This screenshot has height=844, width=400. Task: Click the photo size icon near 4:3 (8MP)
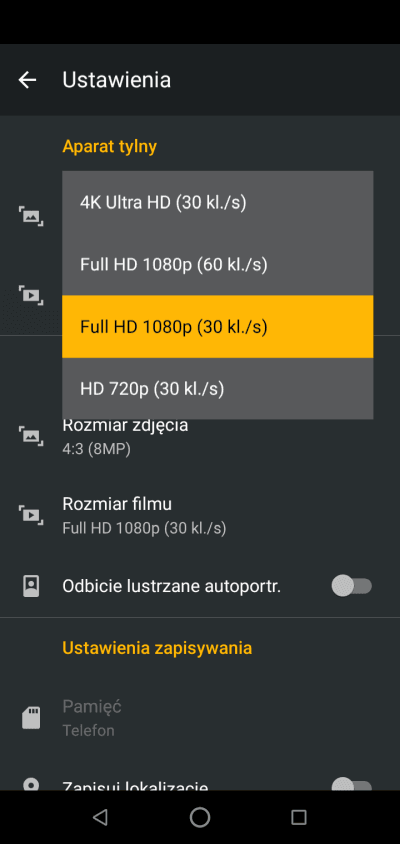click(31, 435)
